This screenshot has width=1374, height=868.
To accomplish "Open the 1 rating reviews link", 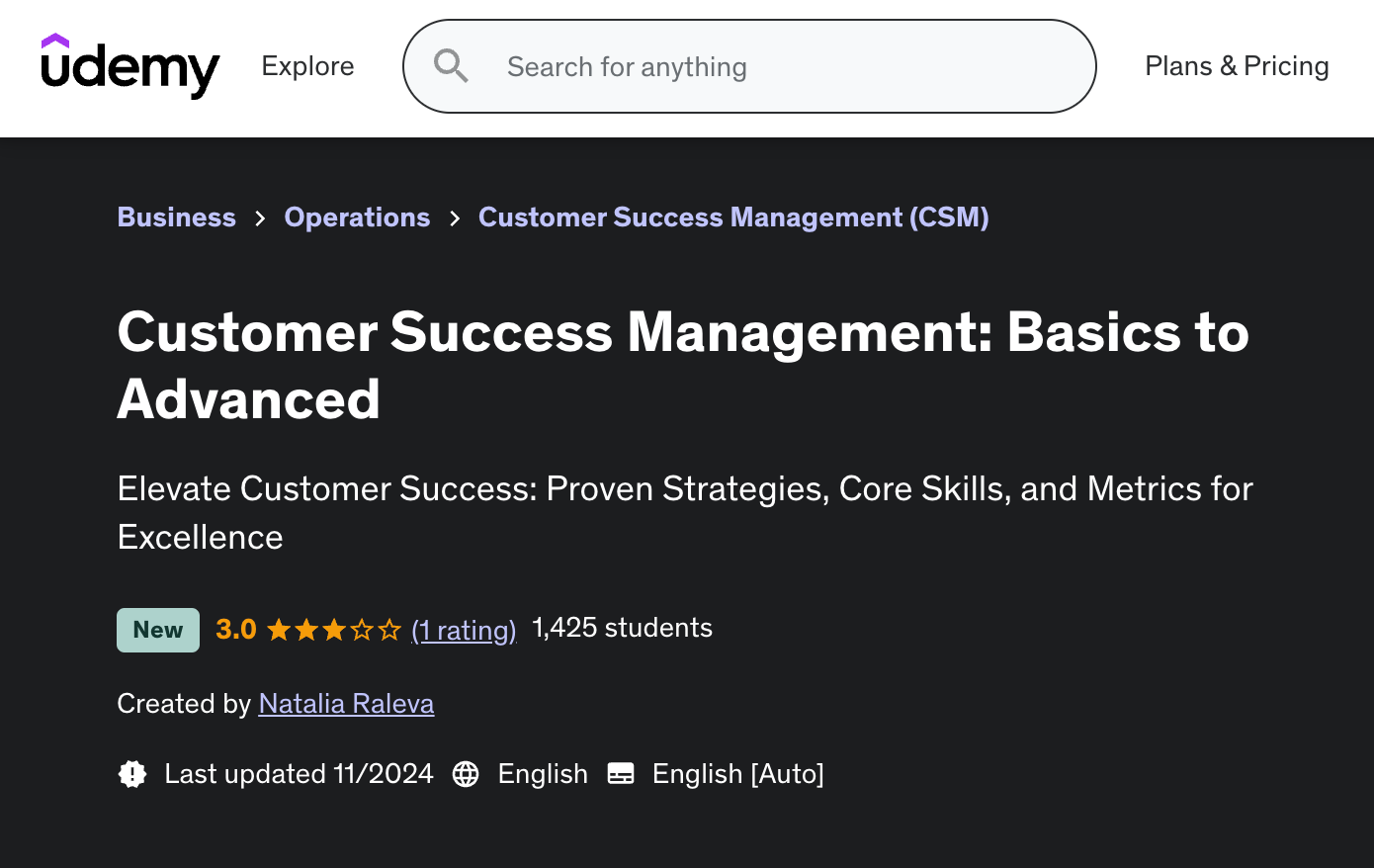I will pyautogui.click(x=464, y=630).
